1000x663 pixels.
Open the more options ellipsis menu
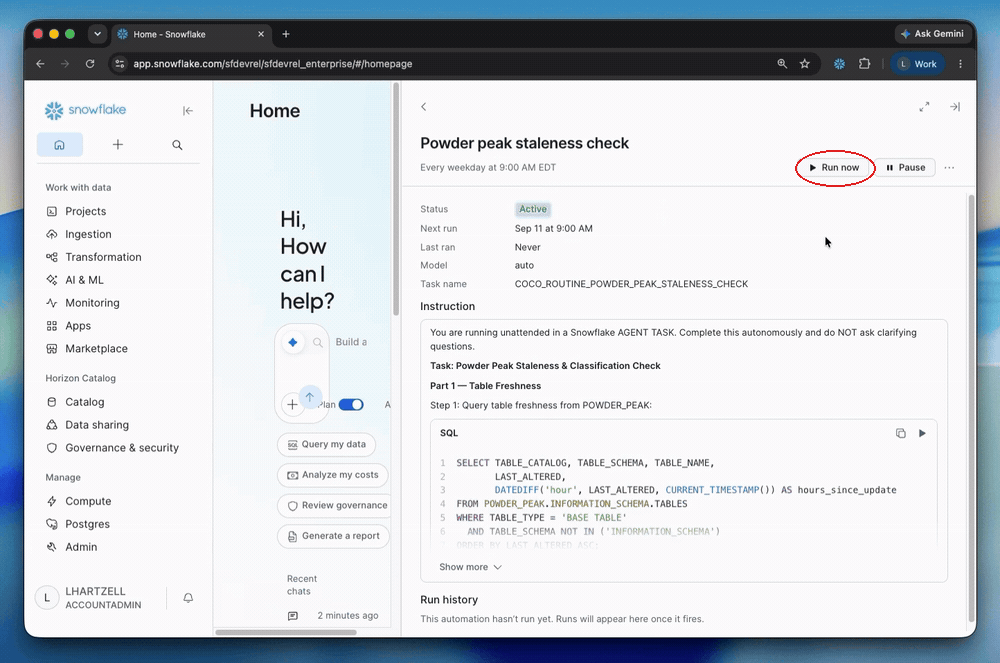[x=949, y=168]
